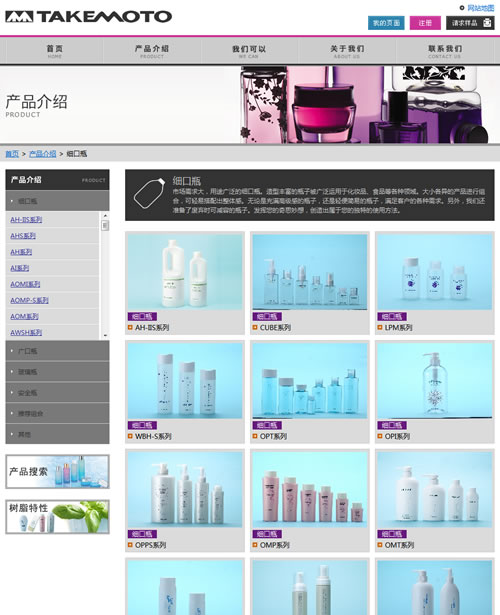Open the CUBE系列 product photo
This screenshot has width=500, height=615.
[x=310, y=272]
